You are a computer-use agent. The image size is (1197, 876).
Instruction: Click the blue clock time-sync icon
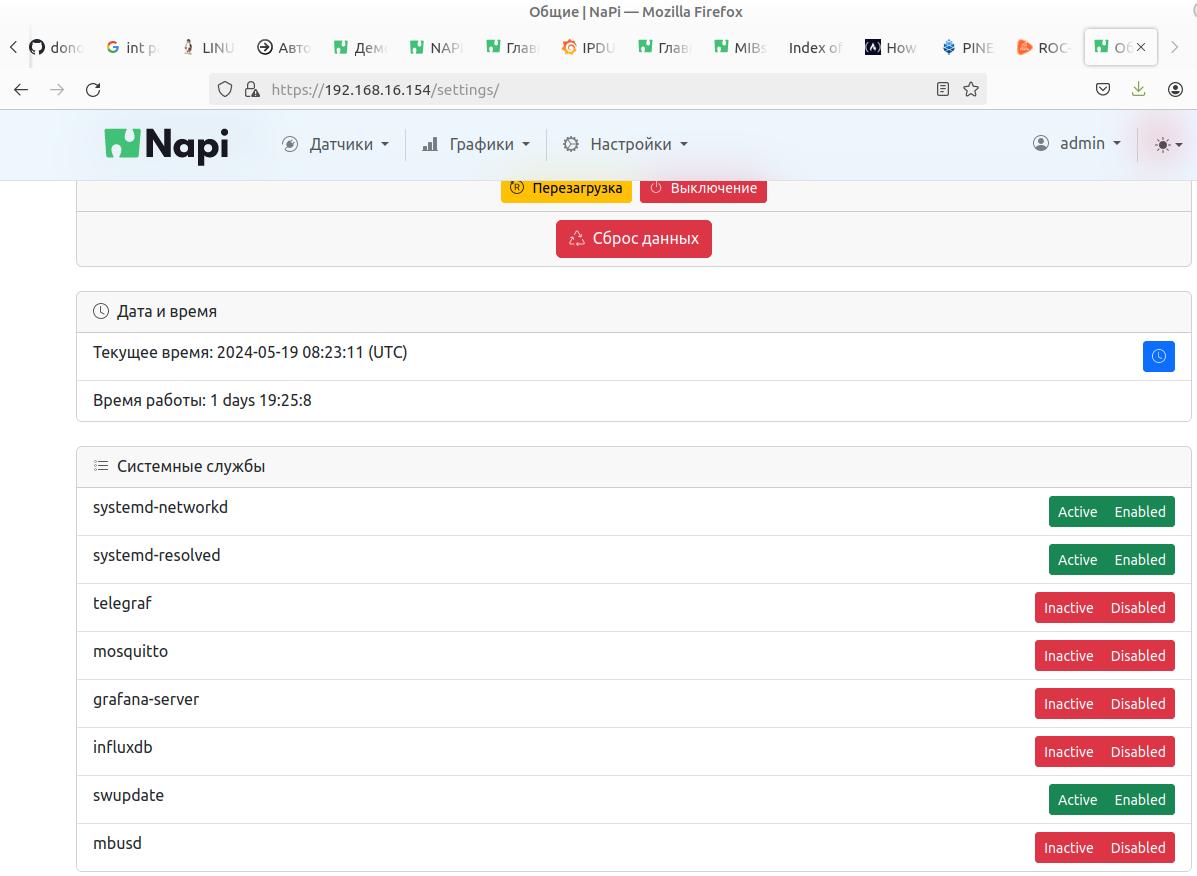click(1158, 356)
